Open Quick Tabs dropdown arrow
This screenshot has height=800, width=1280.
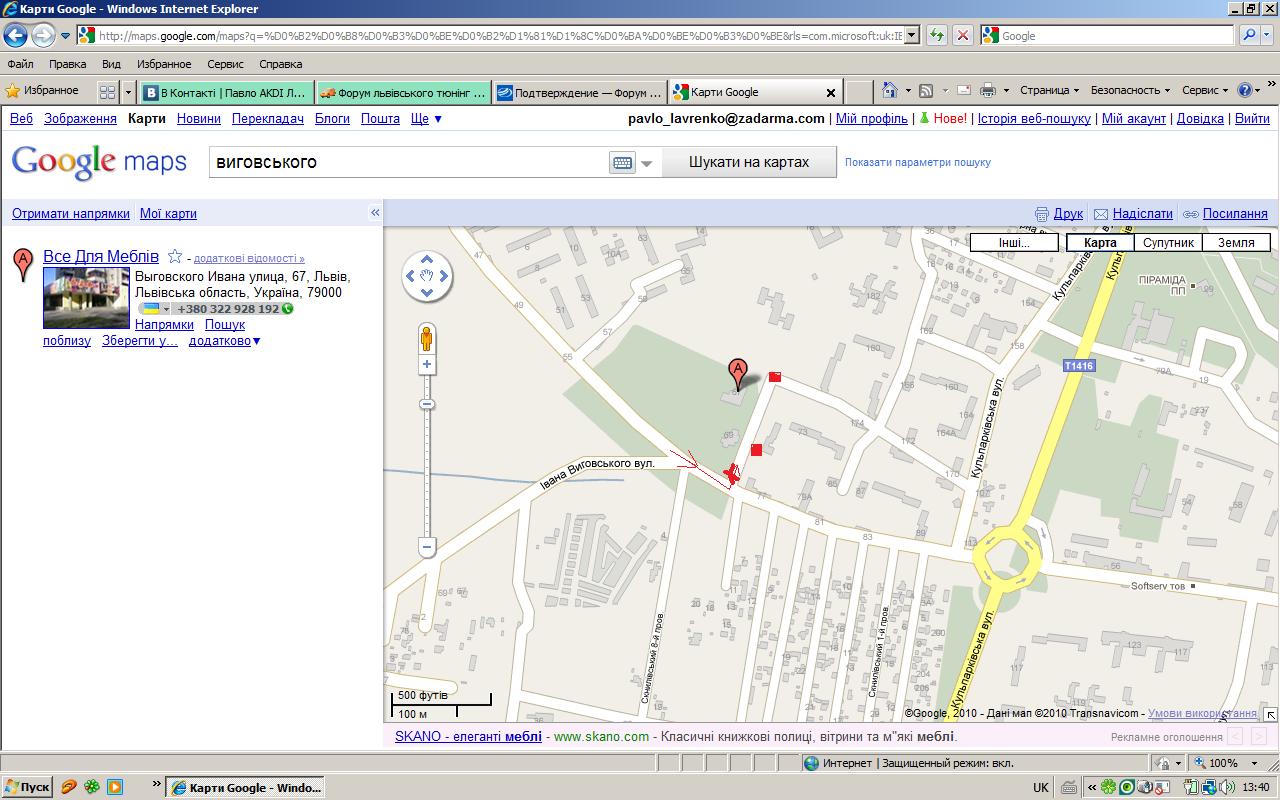[128, 92]
